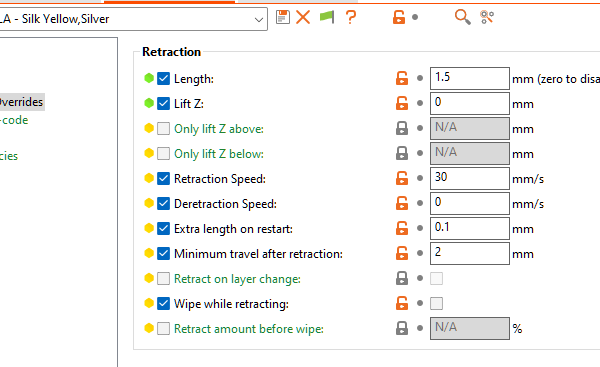Screen dimensions: 600x367
Task: Uncheck Retraction Speed override checkbox
Action: point(163,178)
